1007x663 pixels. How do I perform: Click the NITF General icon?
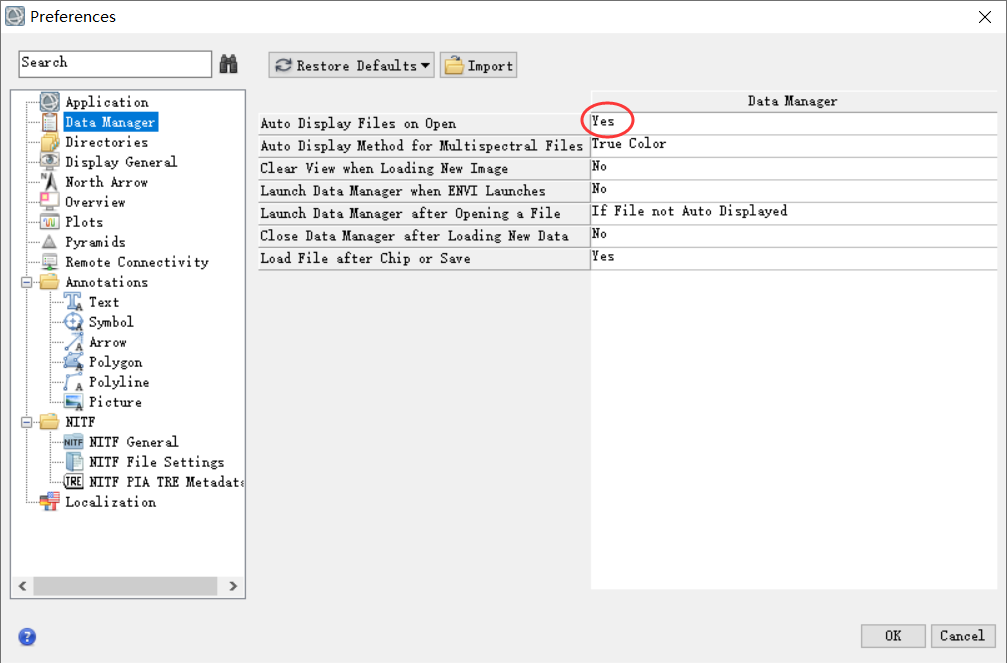coord(73,442)
